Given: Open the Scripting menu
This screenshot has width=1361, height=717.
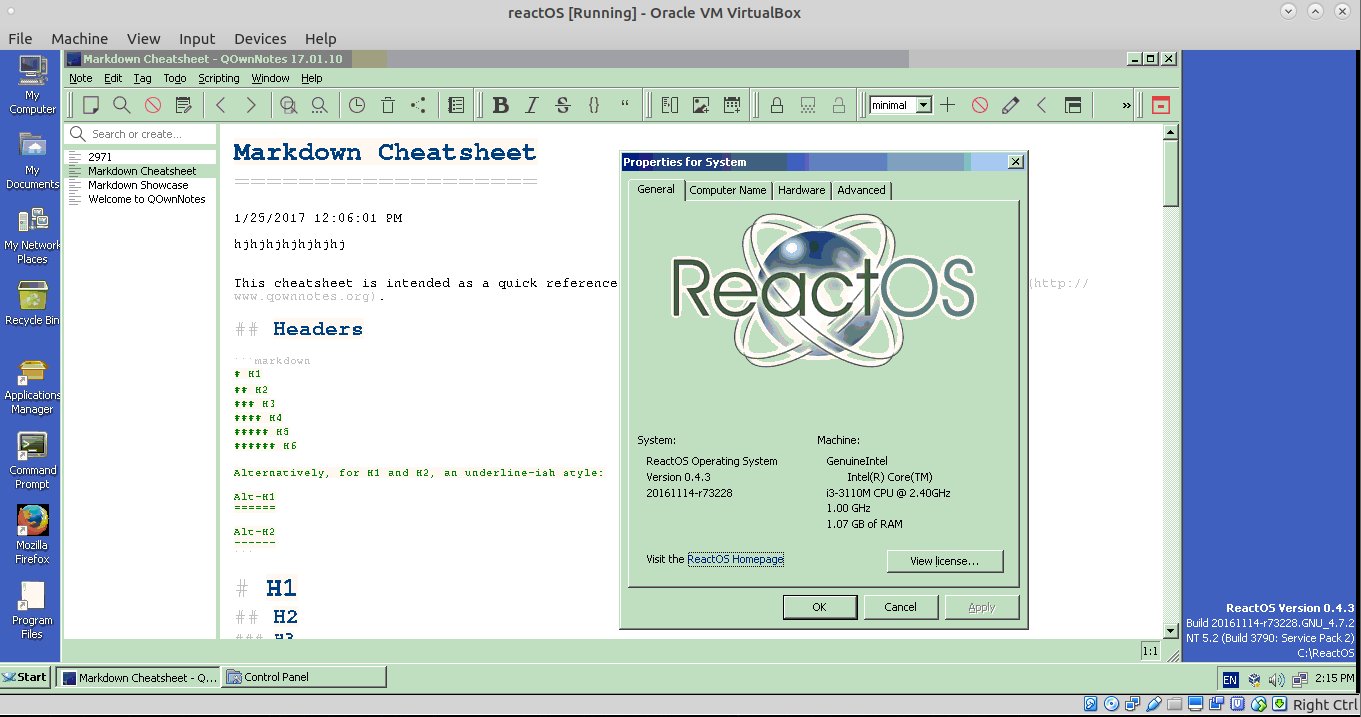Looking at the screenshot, I should [x=219, y=78].
